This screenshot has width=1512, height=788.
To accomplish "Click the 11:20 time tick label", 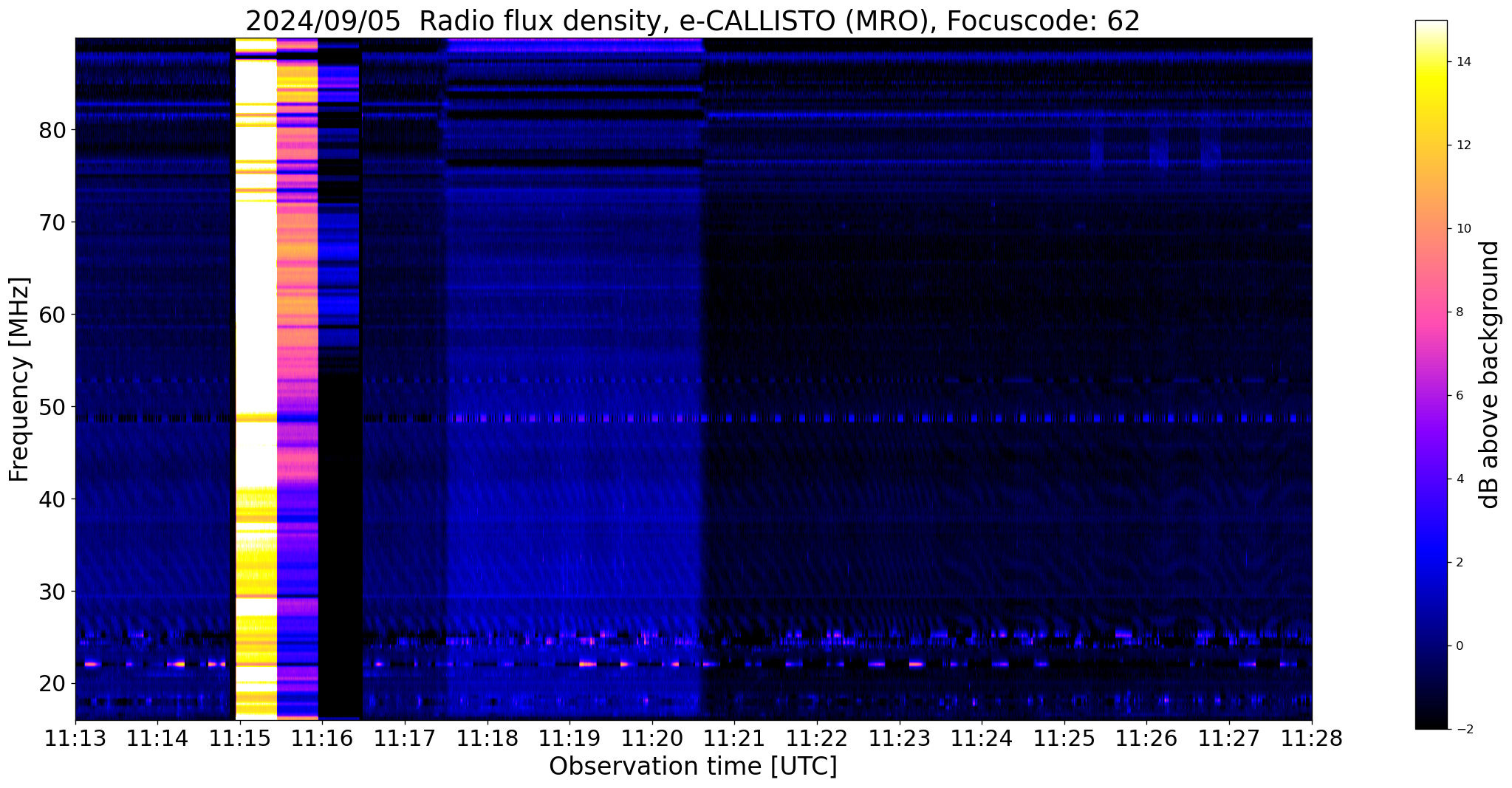I will [x=652, y=738].
